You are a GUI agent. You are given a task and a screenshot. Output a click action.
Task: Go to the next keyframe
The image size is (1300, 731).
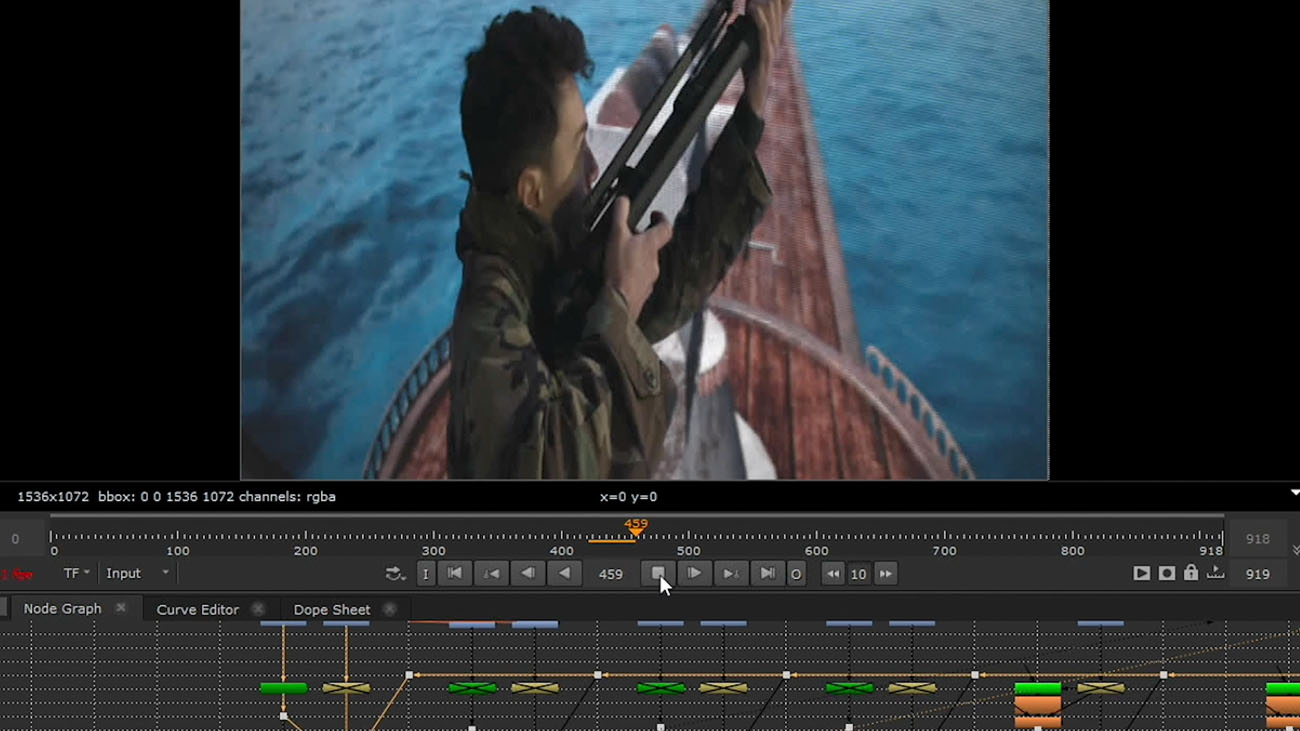pos(731,574)
